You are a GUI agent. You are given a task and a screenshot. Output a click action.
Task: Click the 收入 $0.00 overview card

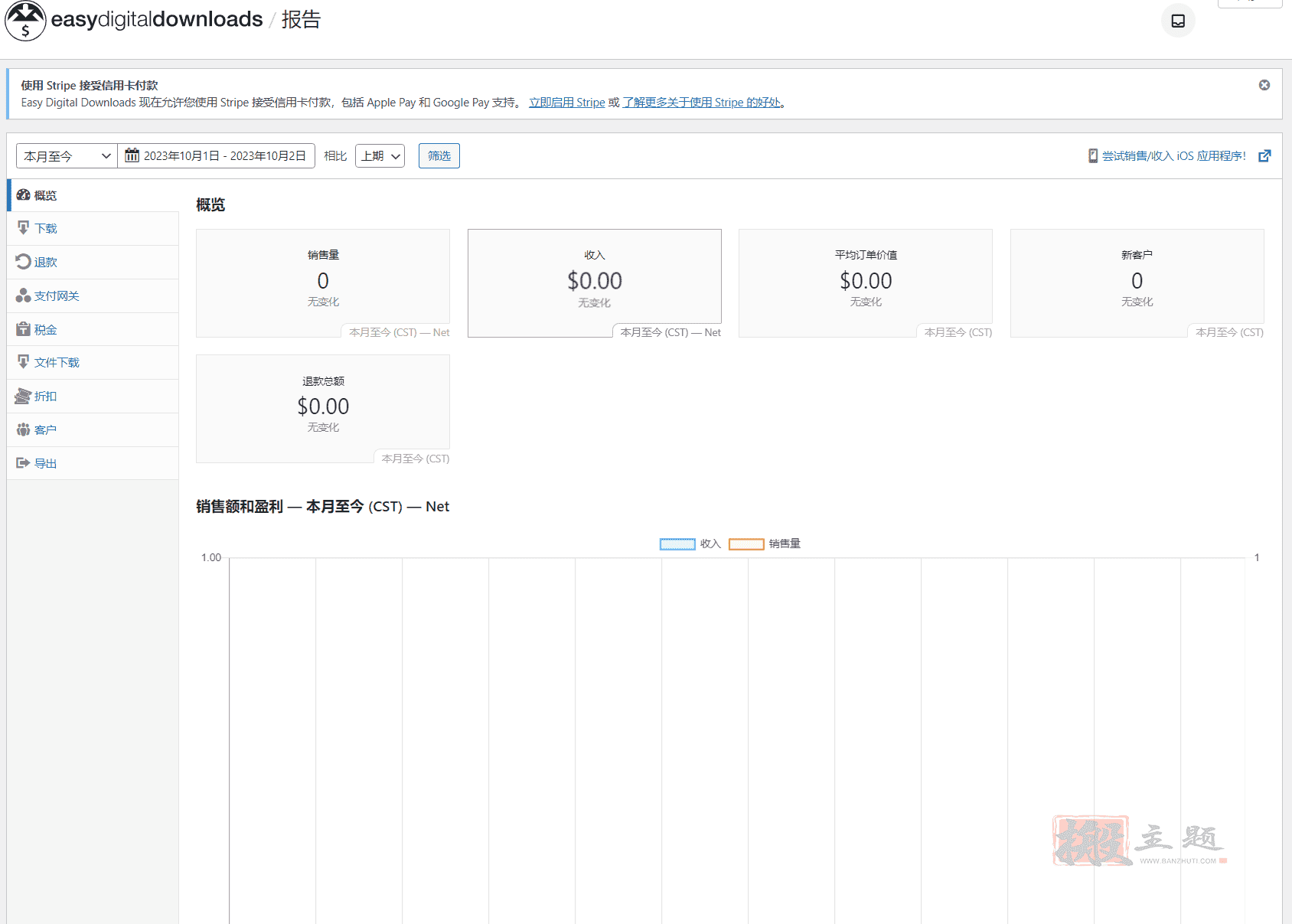click(595, 283)
